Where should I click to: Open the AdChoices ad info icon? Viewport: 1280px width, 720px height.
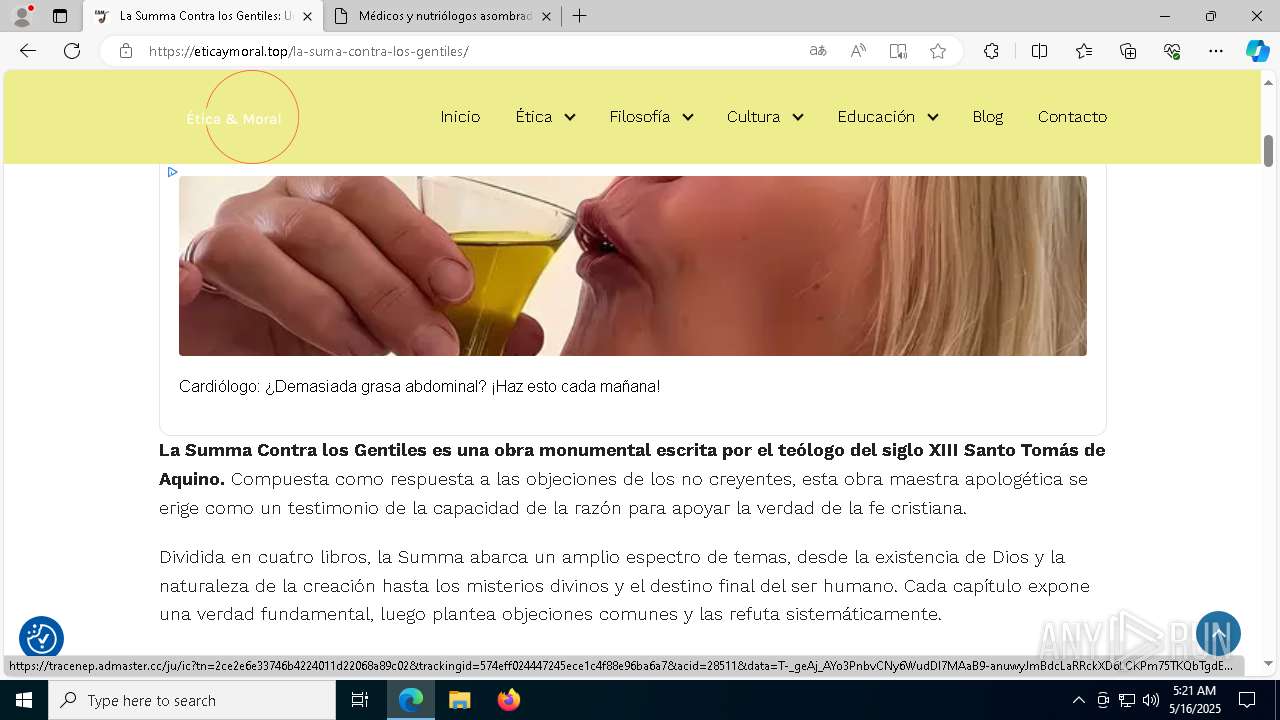pos(172,172)
